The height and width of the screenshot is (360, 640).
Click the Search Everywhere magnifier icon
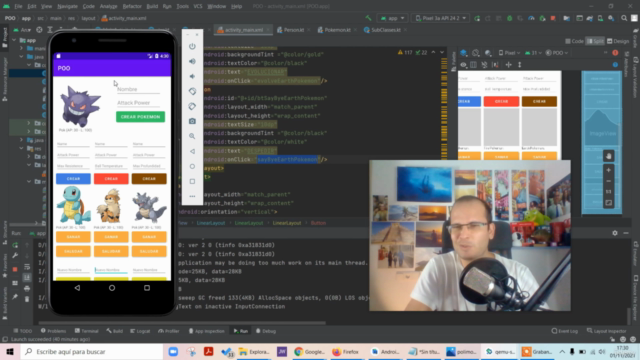(624, 18)
